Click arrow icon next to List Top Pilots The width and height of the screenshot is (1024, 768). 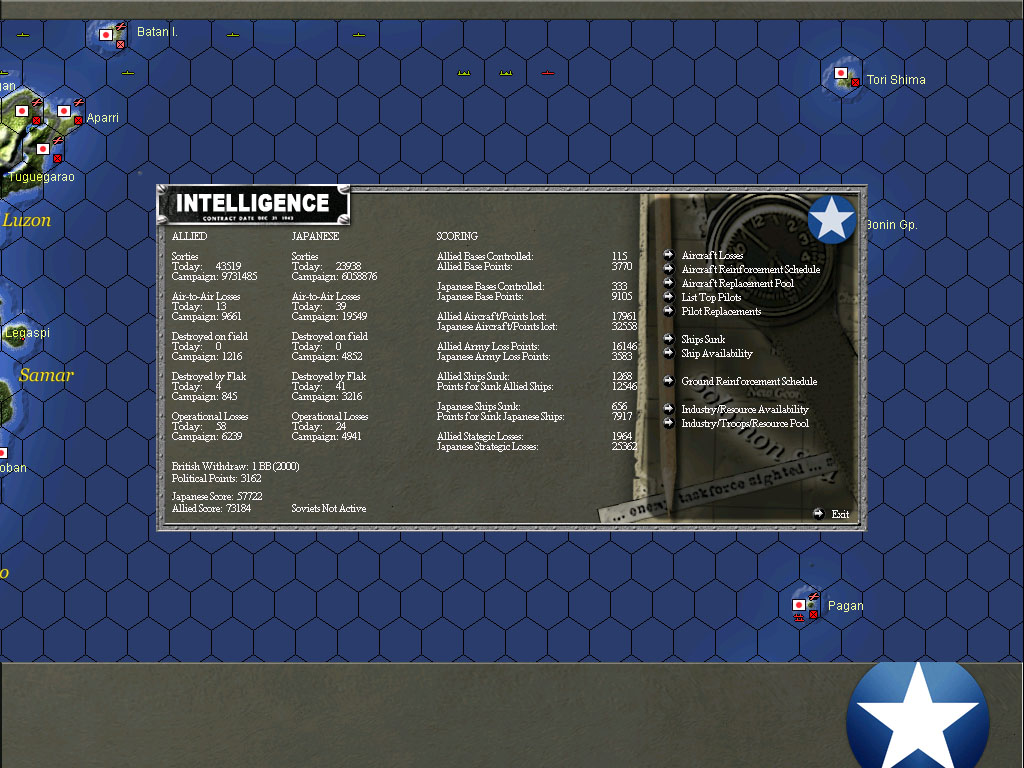click(x=668, y=296)
